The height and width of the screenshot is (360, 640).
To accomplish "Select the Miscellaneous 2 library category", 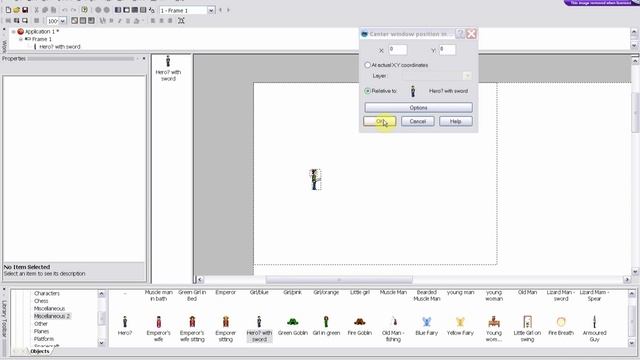I will coord(52,316).
